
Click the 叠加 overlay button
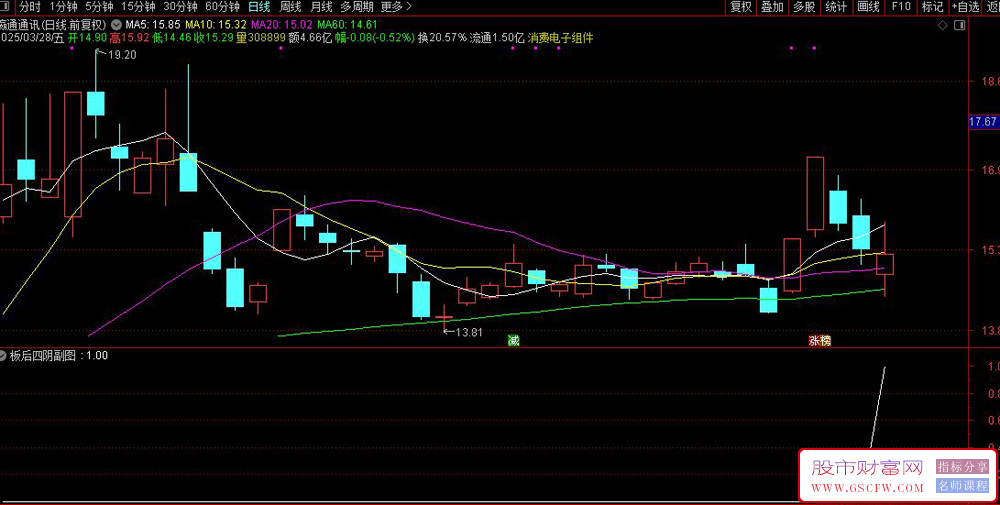[x=772, y=7]
